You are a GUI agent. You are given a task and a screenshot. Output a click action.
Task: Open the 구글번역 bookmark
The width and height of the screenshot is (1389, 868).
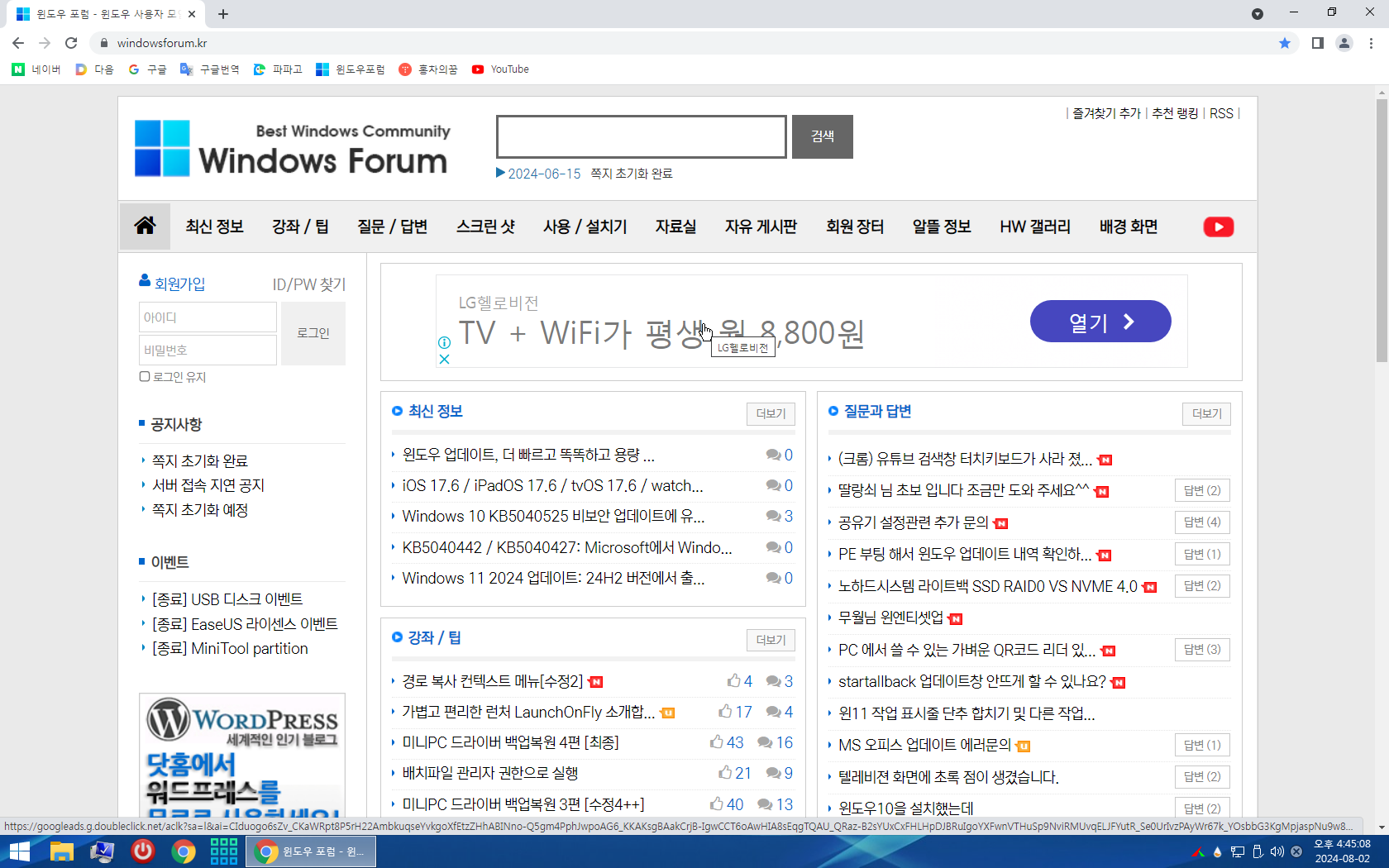(x=209, y=69)
